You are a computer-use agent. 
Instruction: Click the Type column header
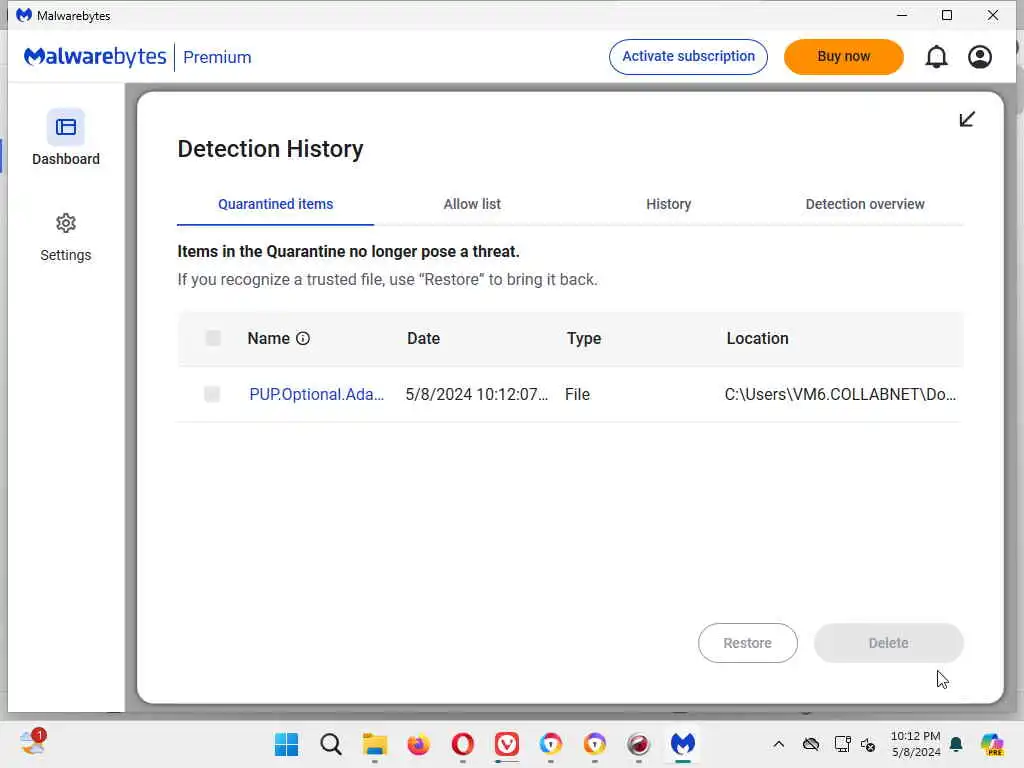point(584,338)
